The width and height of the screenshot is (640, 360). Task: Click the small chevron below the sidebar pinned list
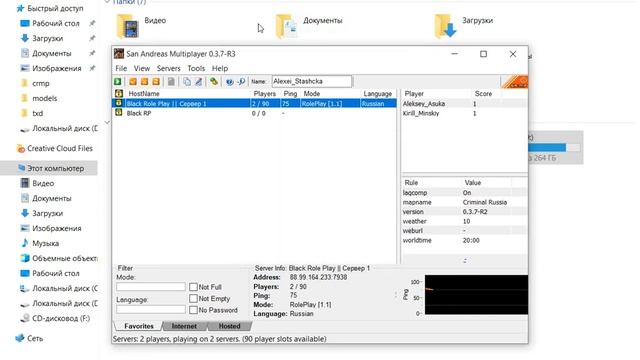(x=107, y=122)
